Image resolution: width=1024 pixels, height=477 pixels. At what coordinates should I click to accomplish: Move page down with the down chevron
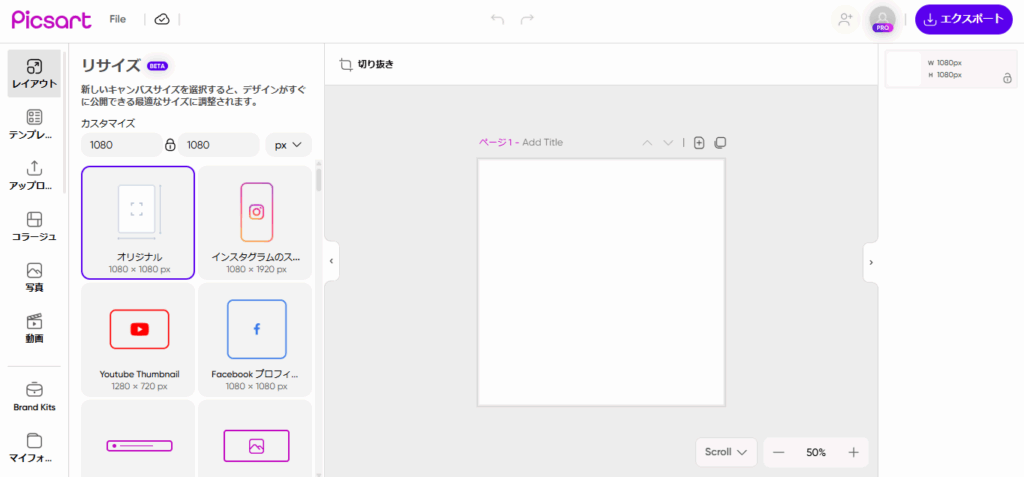point(668,142)
